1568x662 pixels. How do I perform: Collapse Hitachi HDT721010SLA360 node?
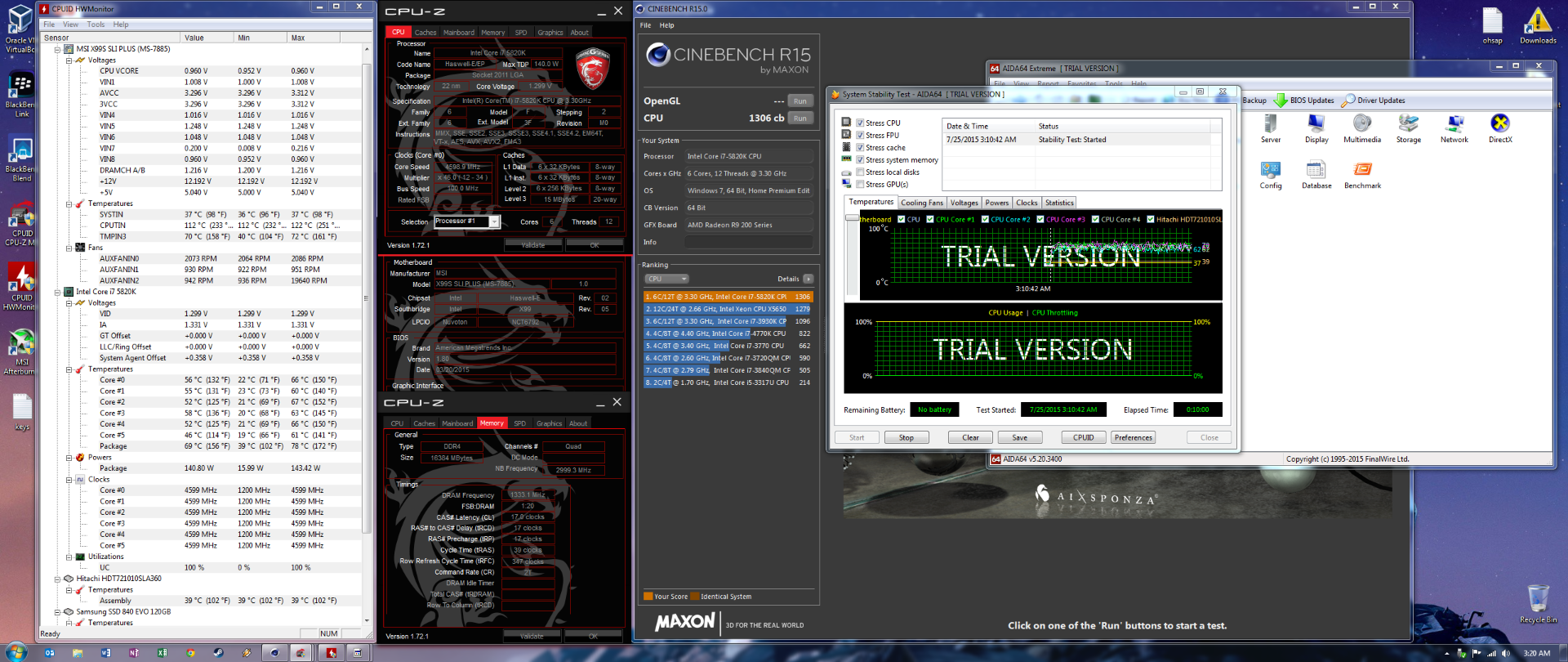pos(58,579)
